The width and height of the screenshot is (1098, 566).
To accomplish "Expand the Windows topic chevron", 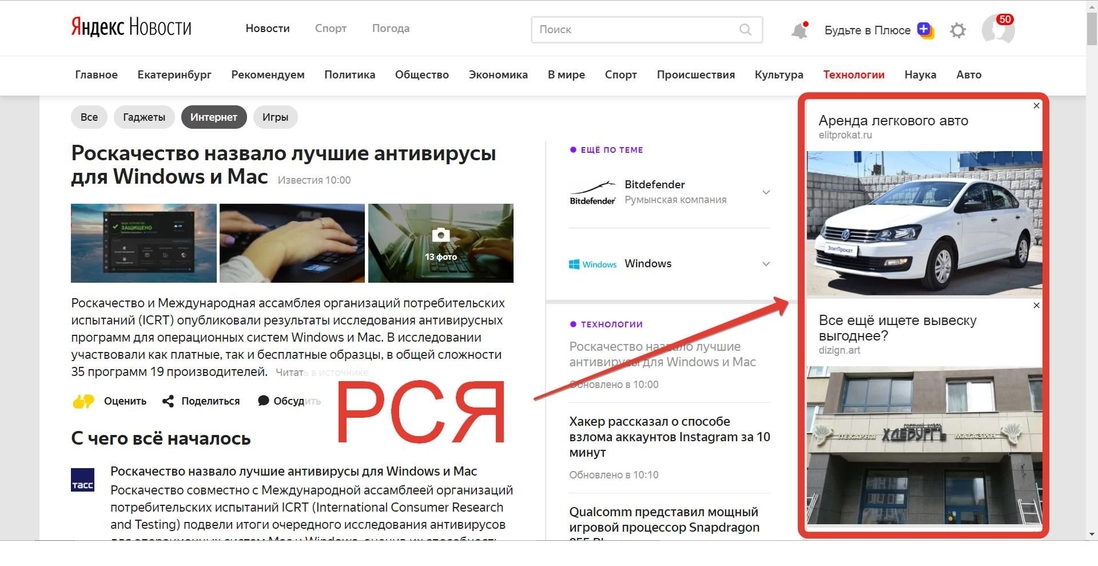I will click(765, 264).
